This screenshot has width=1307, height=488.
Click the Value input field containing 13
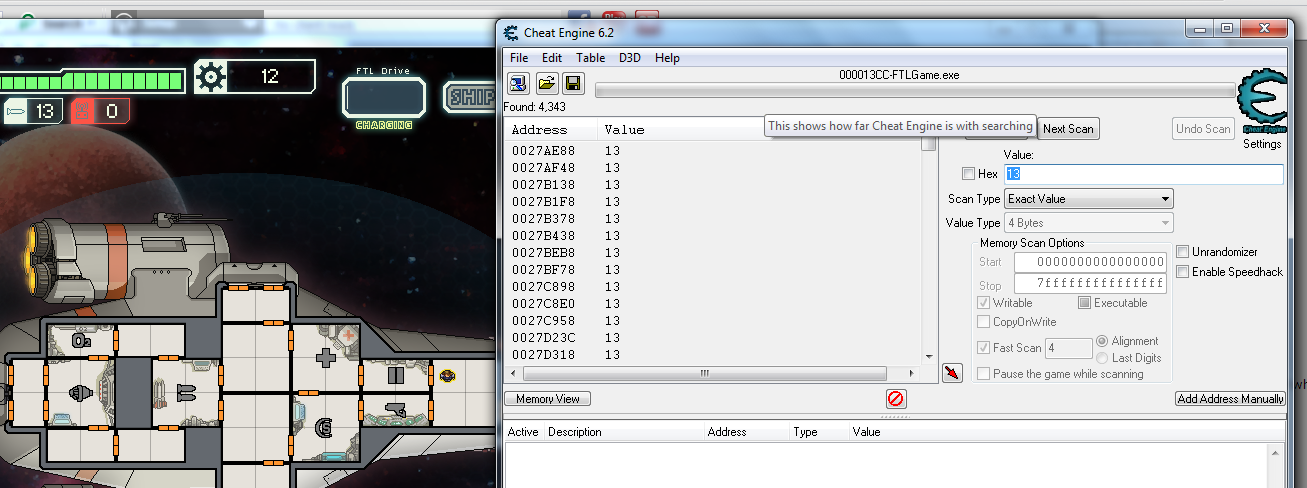(x=1143, y=174)
